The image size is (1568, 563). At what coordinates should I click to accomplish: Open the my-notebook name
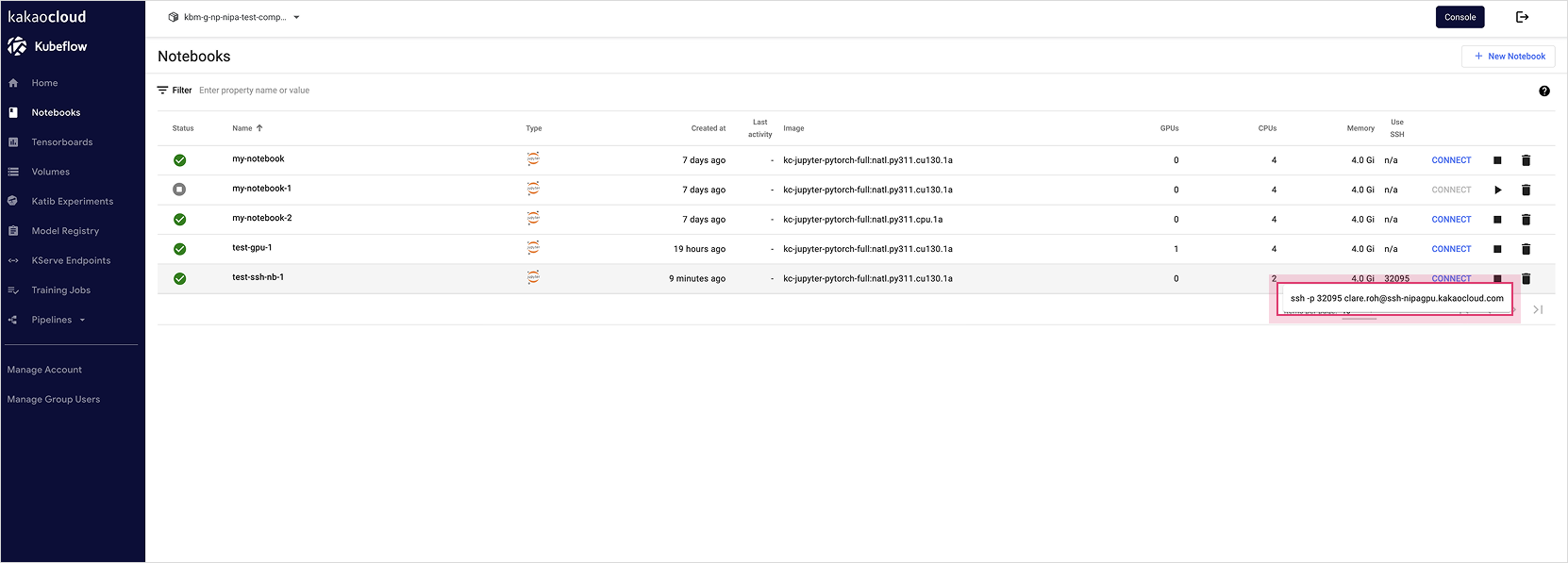[258, 158]
